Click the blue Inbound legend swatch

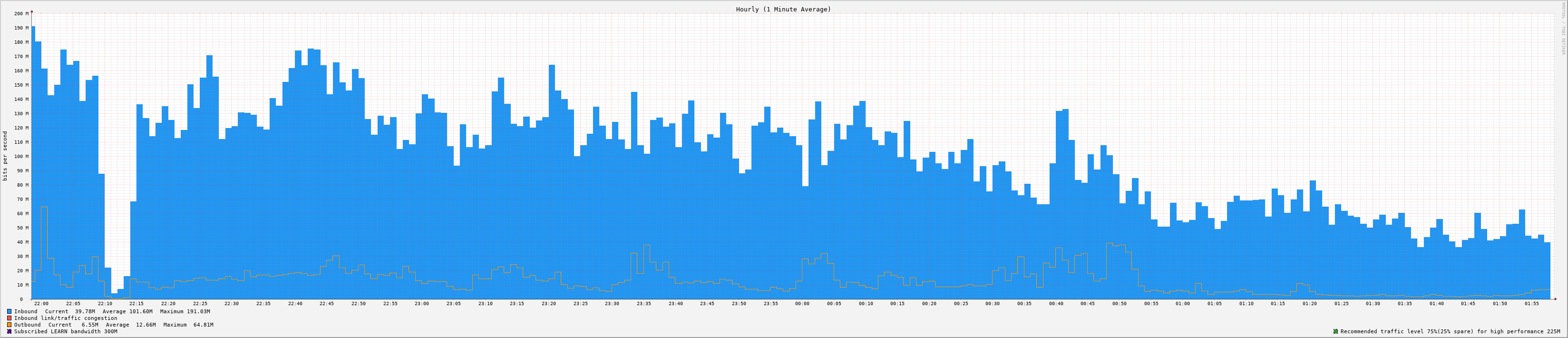point(9,311)
